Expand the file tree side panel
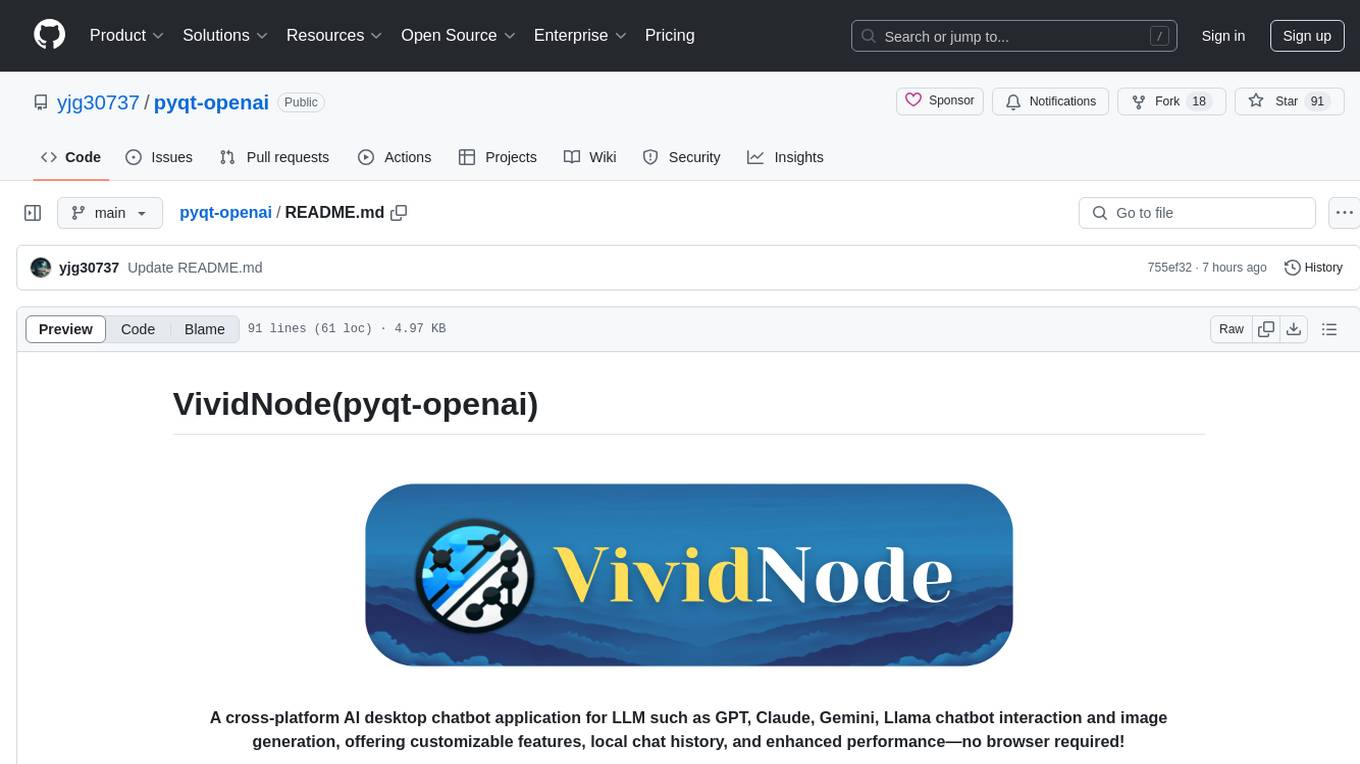The width and height of the screenshot is (1360, 764). (33, 213)
